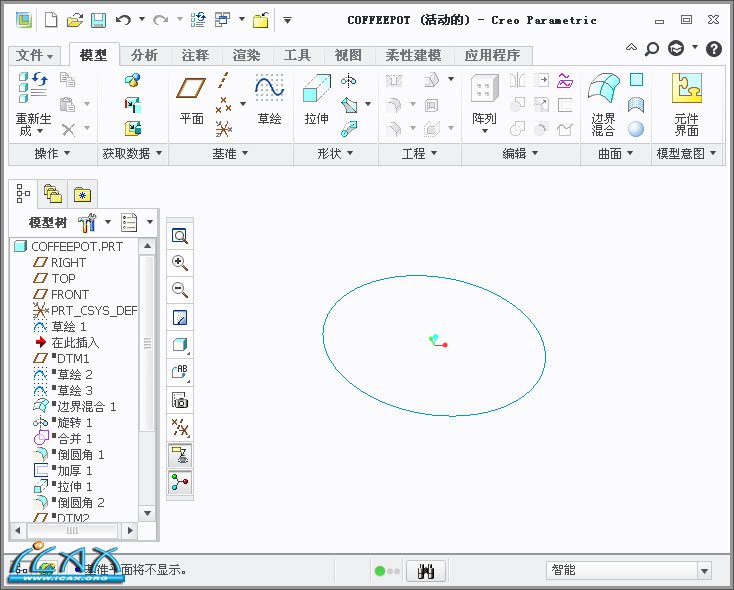The height and width of the screenshot is (590, 734).
Task: Switch to the Analysis (分析) ribbon tab
Action: 144,55
